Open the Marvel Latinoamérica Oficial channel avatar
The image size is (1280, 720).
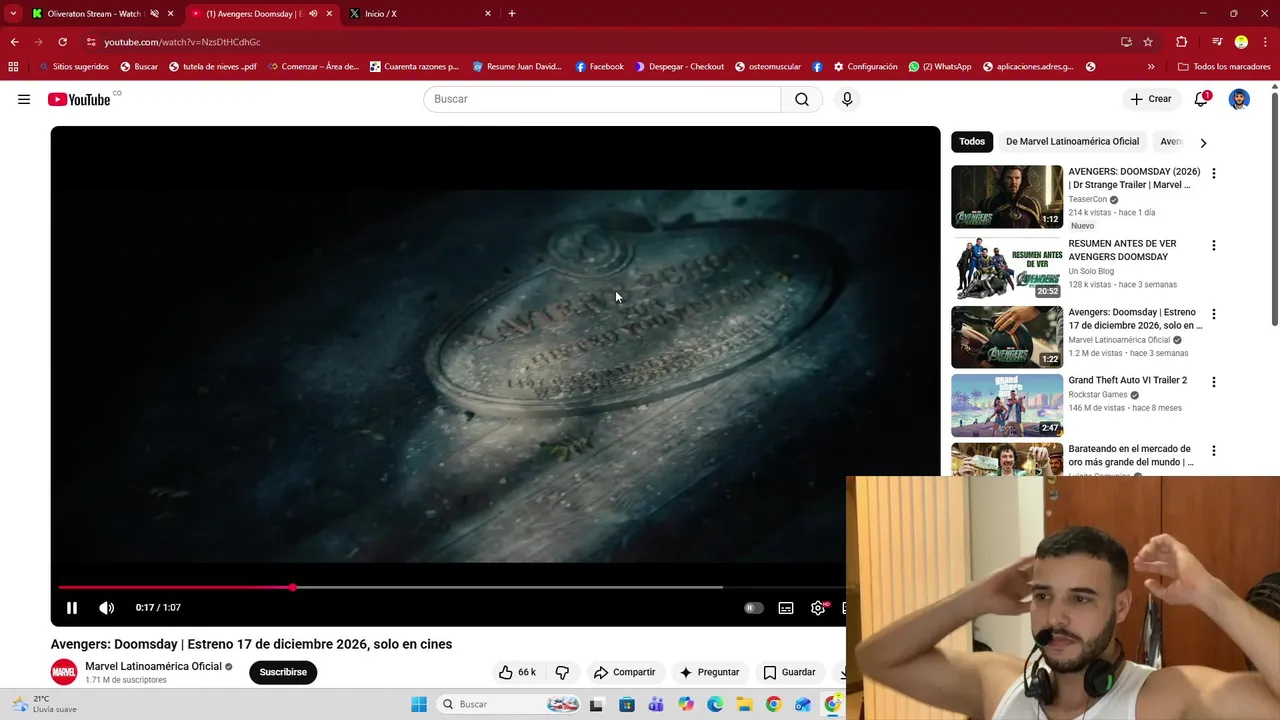click(x=64, y=672)
